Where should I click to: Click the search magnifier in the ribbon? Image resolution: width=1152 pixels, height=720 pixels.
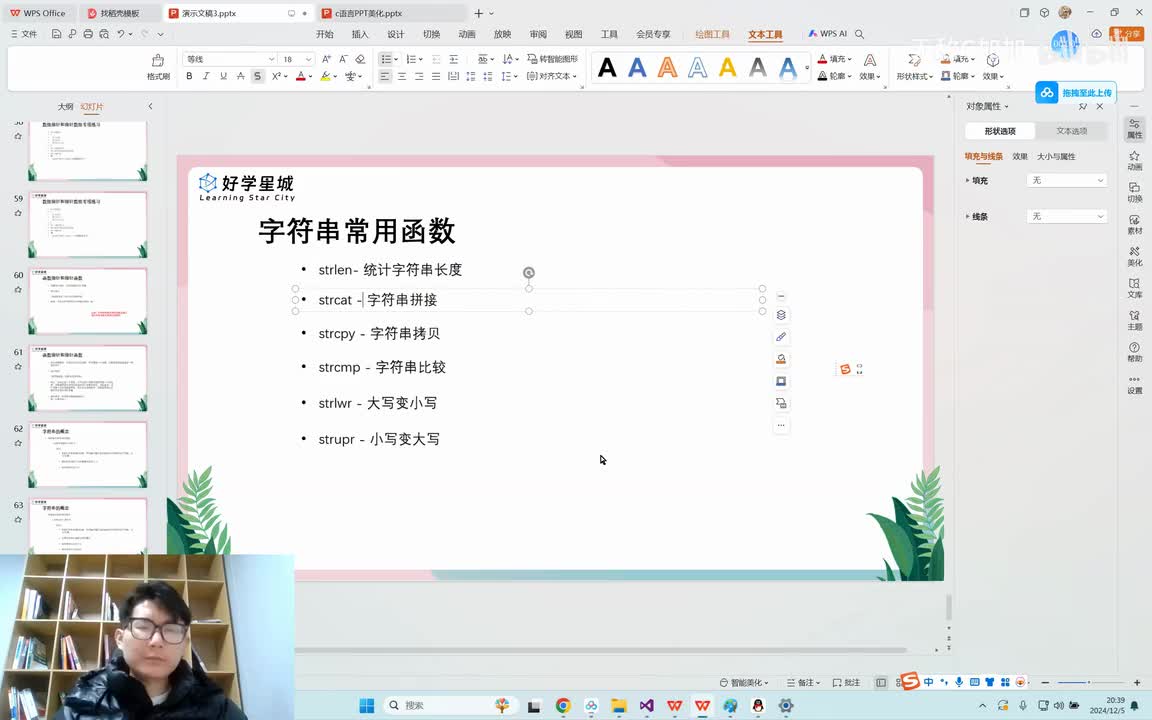859,34
